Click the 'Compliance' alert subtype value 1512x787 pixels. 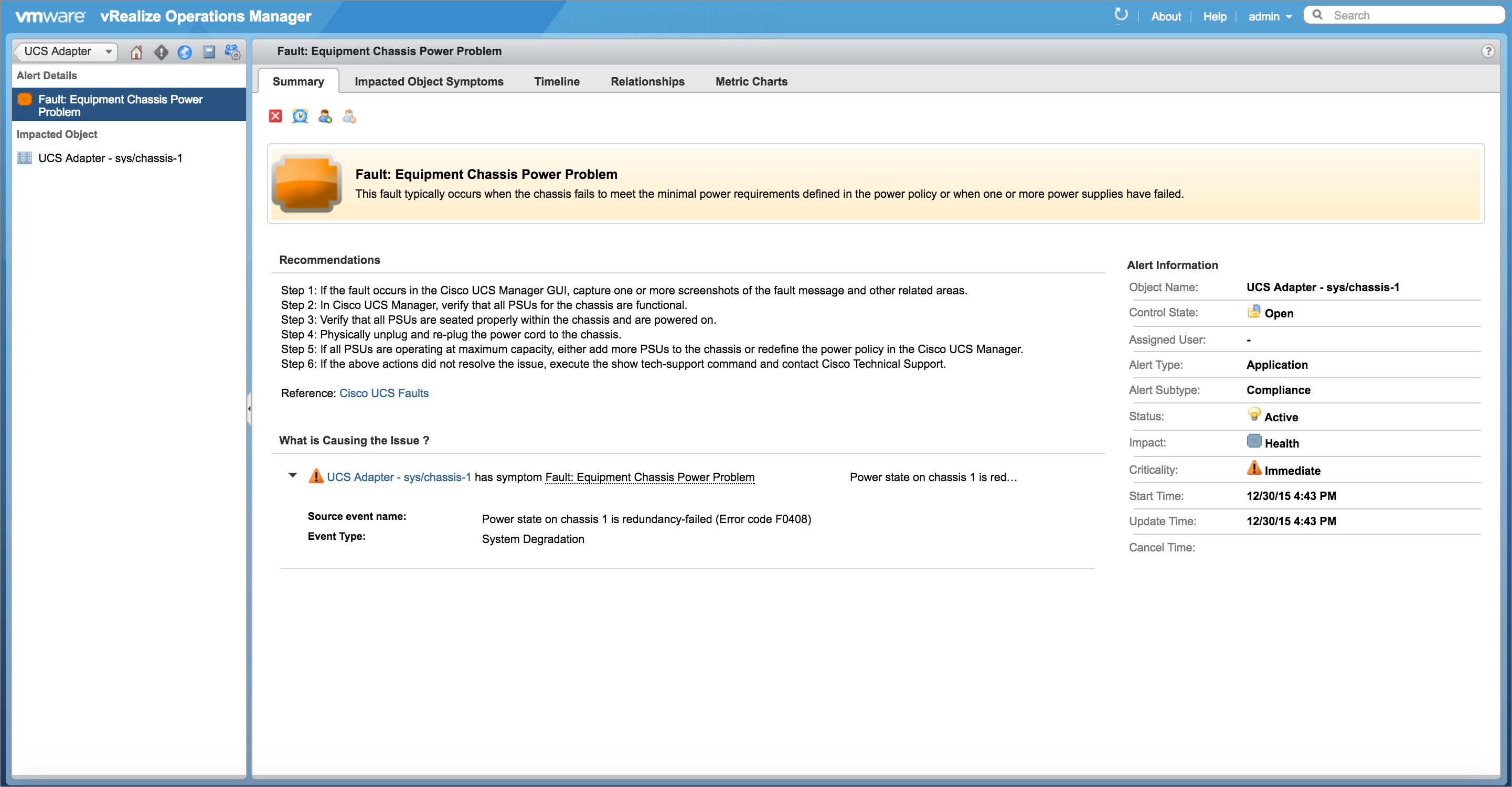click(x=1279, y=390)
